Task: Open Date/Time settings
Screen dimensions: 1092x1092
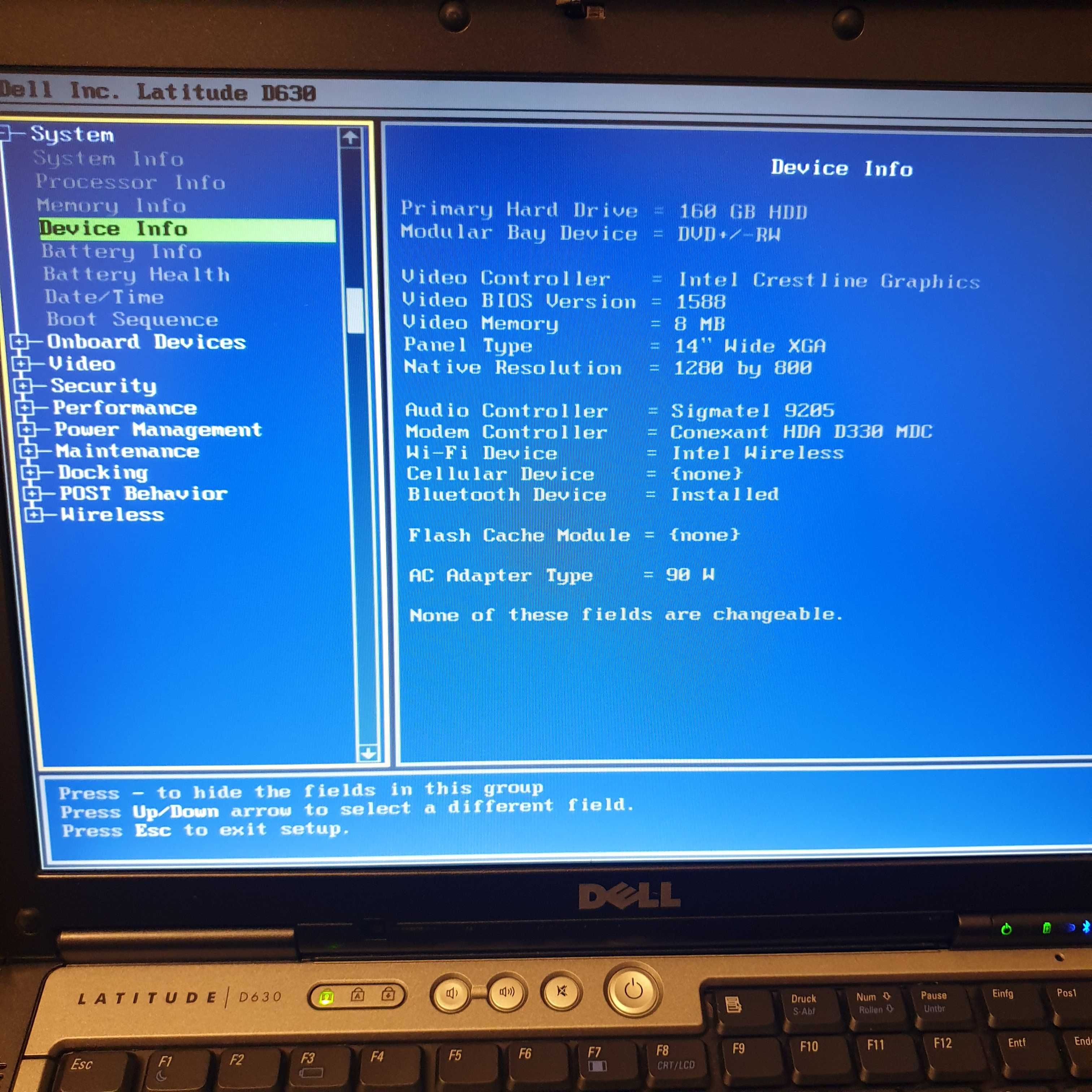Action: [x=105, y=297]
